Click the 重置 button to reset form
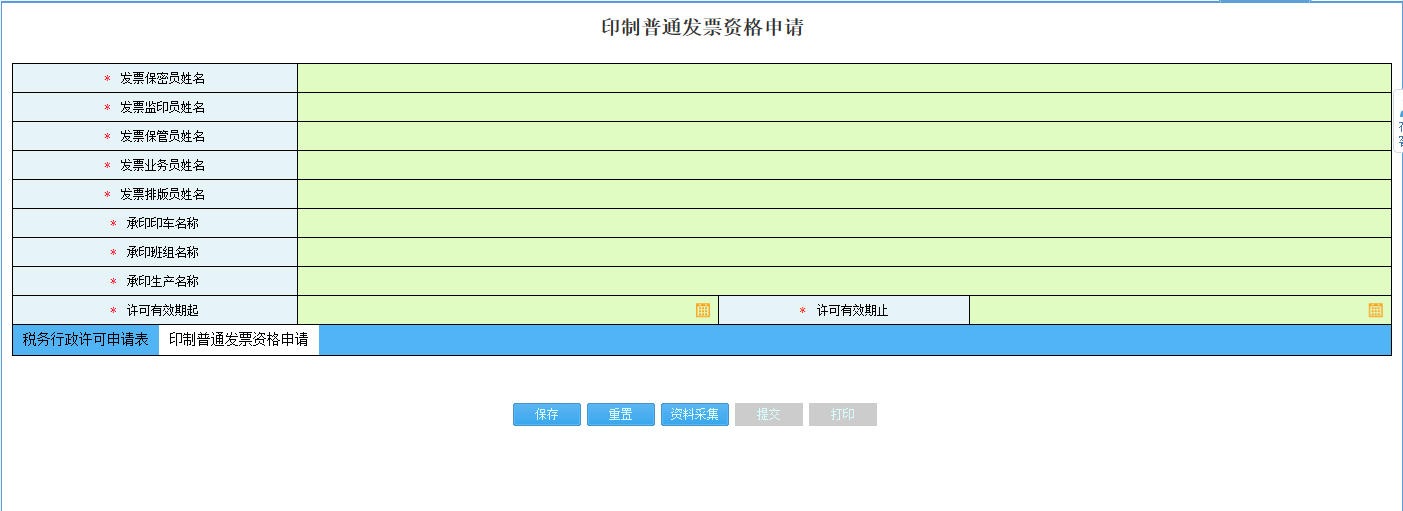Screen dimensions: 1403x511 coord(620,415)
